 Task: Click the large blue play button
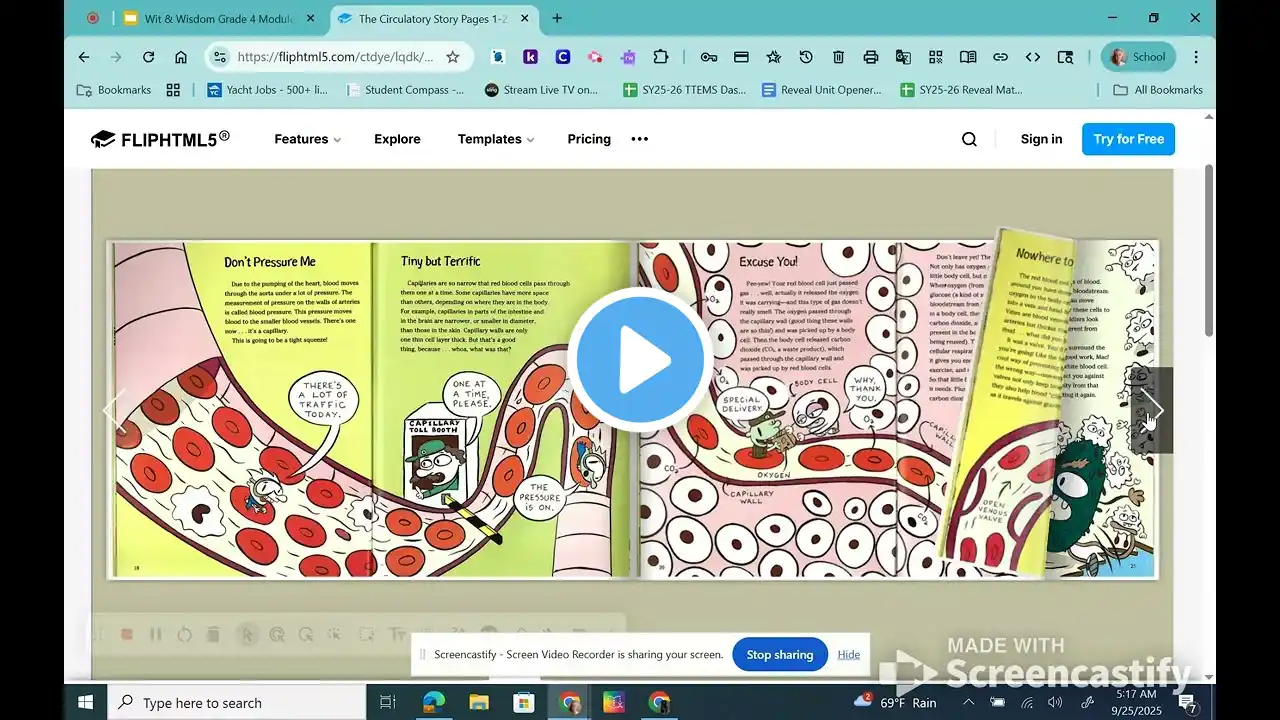pyautogui.click(x=640, y=360)
